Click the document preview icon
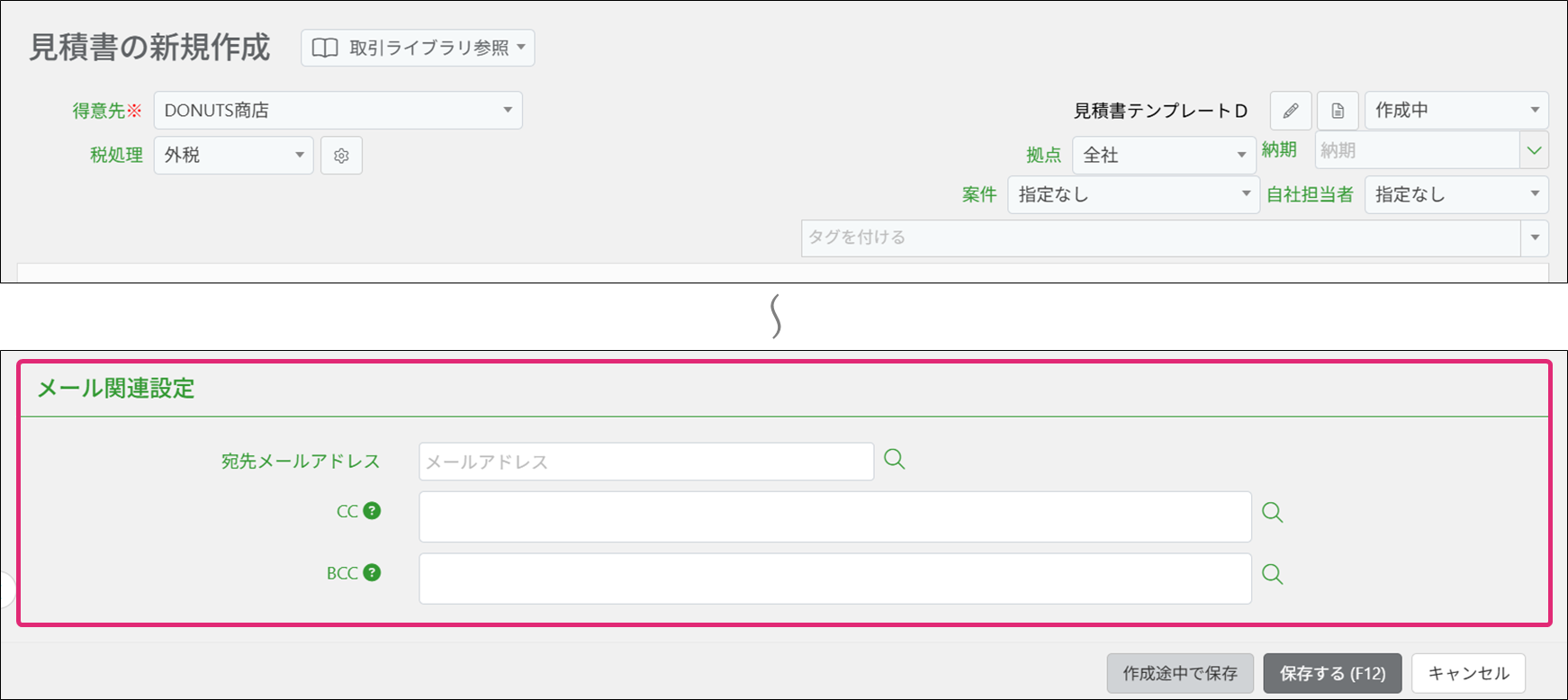This screenshot has height=700, width=1568. [1338, 111]
